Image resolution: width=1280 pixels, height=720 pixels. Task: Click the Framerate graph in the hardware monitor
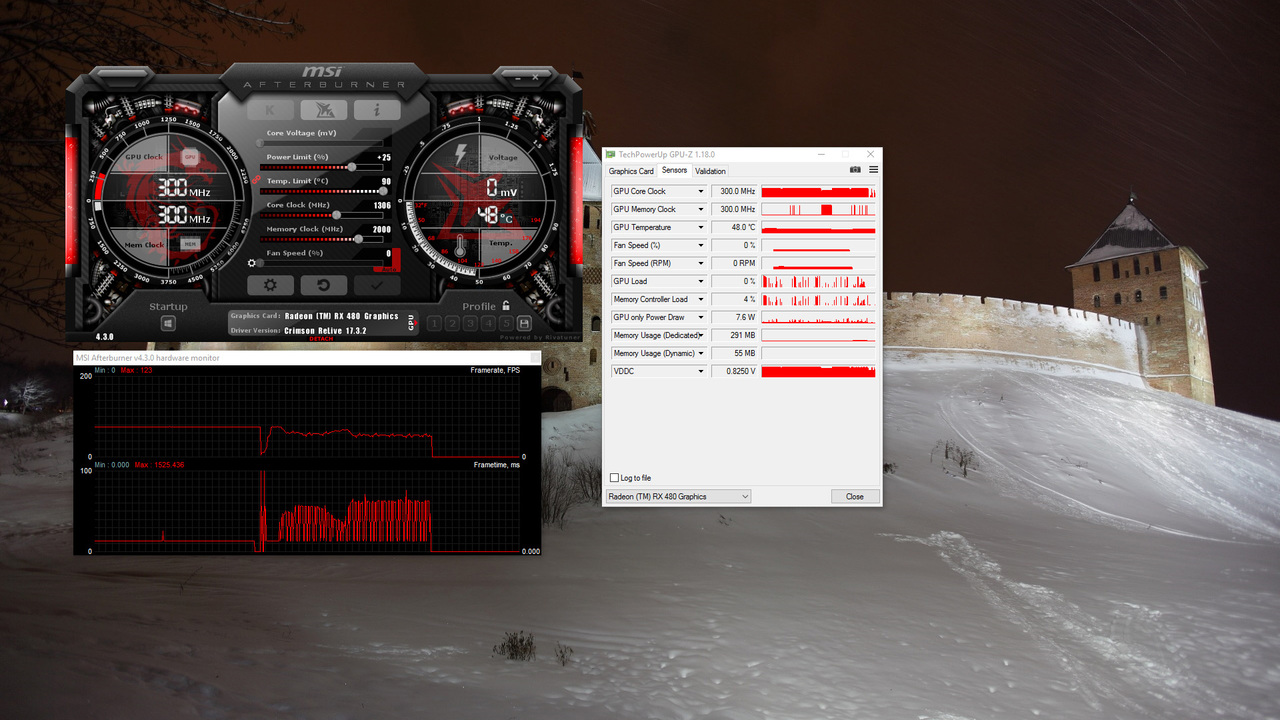point(308,417)
